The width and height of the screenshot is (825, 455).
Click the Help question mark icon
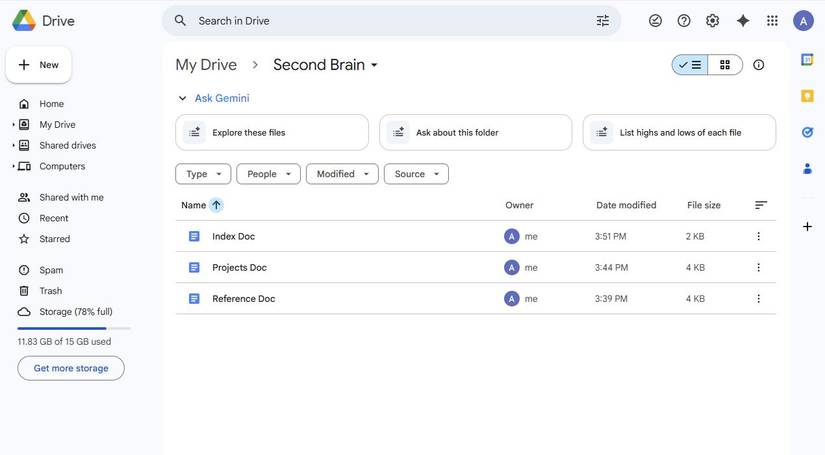click(684, 20)
